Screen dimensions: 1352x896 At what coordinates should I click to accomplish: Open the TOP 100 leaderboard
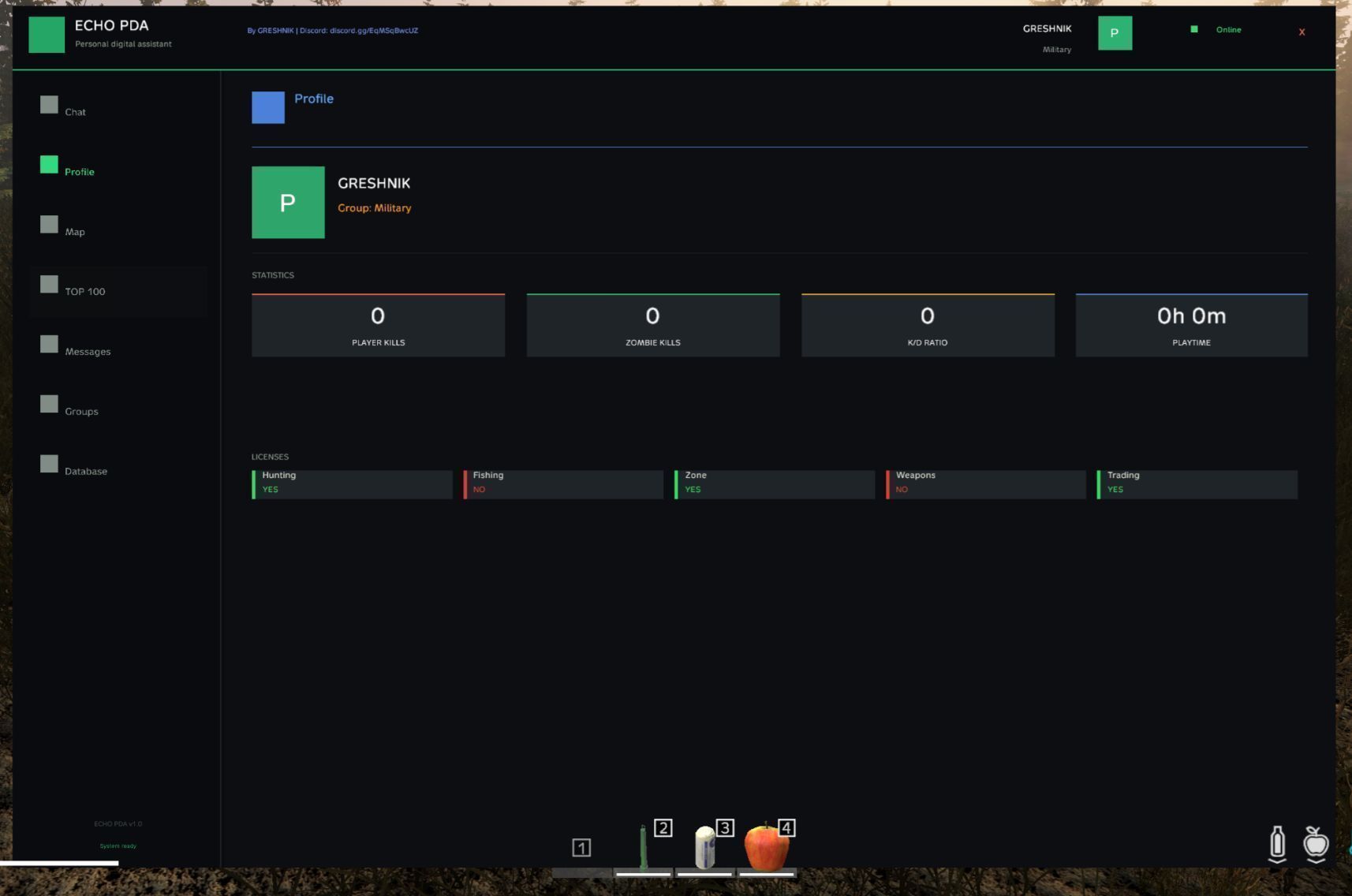tap(118, 292)
